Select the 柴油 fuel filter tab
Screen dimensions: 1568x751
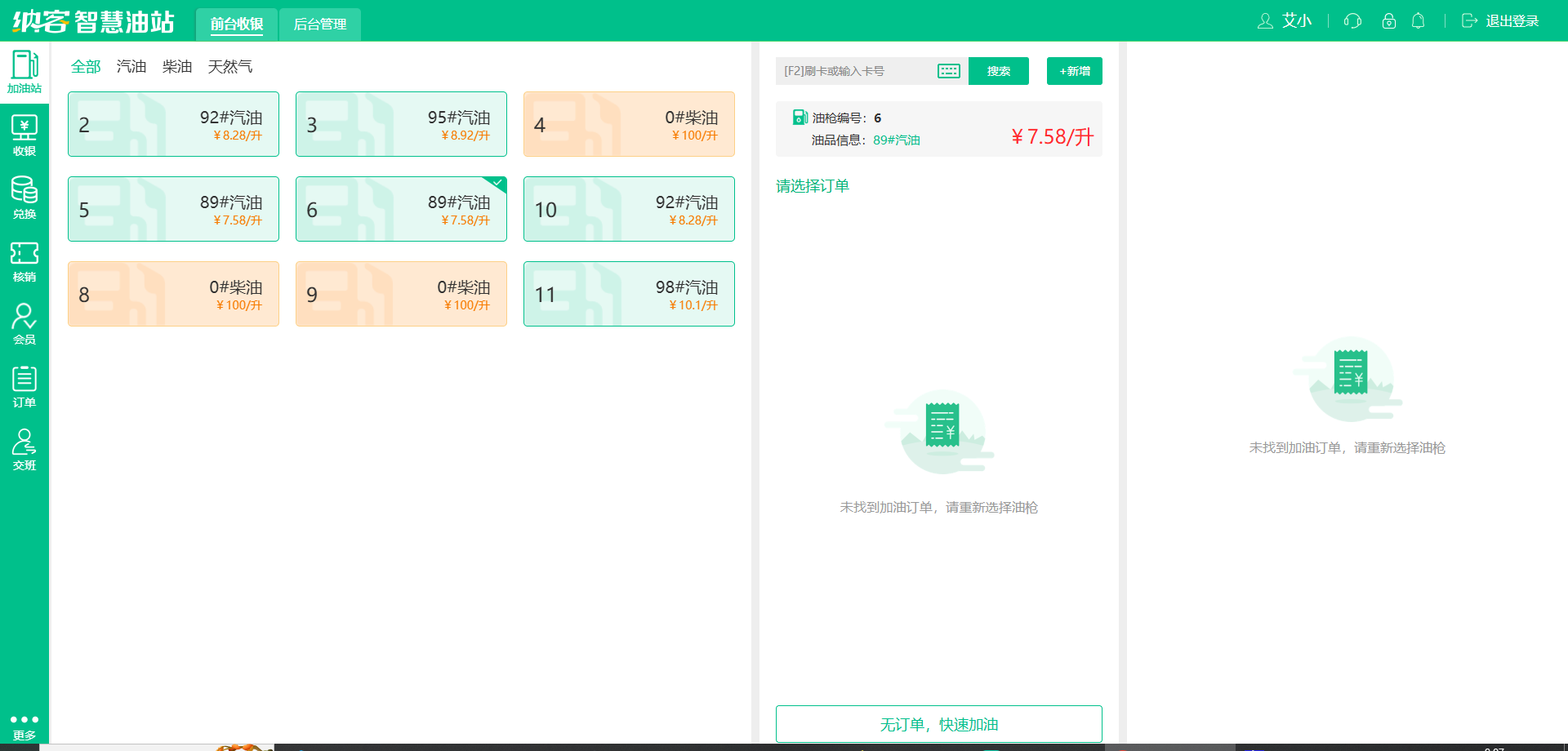[x=177, y=66]
